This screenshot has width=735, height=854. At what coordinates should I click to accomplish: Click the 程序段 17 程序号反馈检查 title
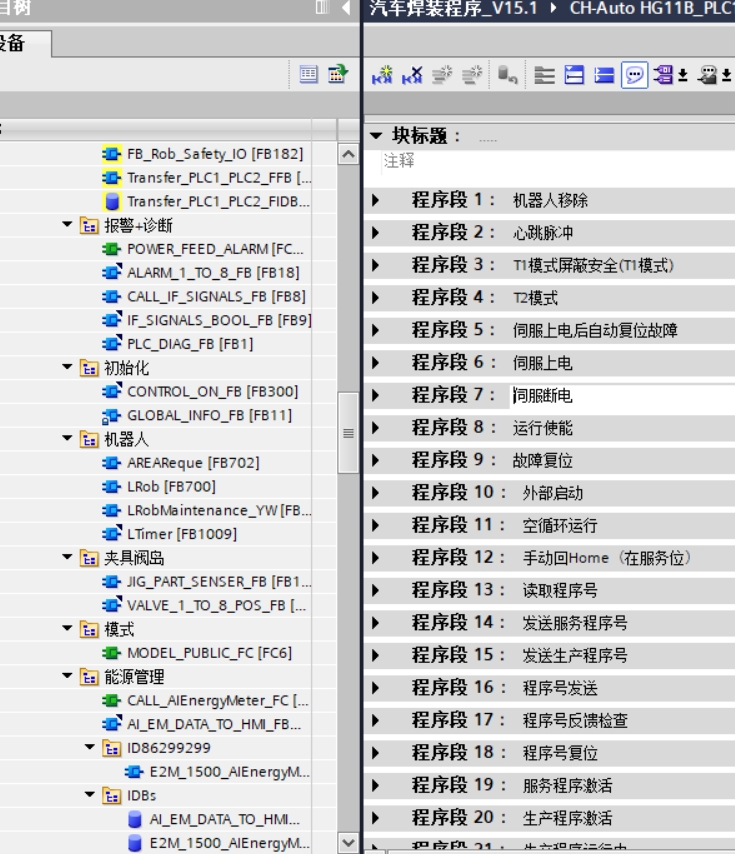[575, 720]
